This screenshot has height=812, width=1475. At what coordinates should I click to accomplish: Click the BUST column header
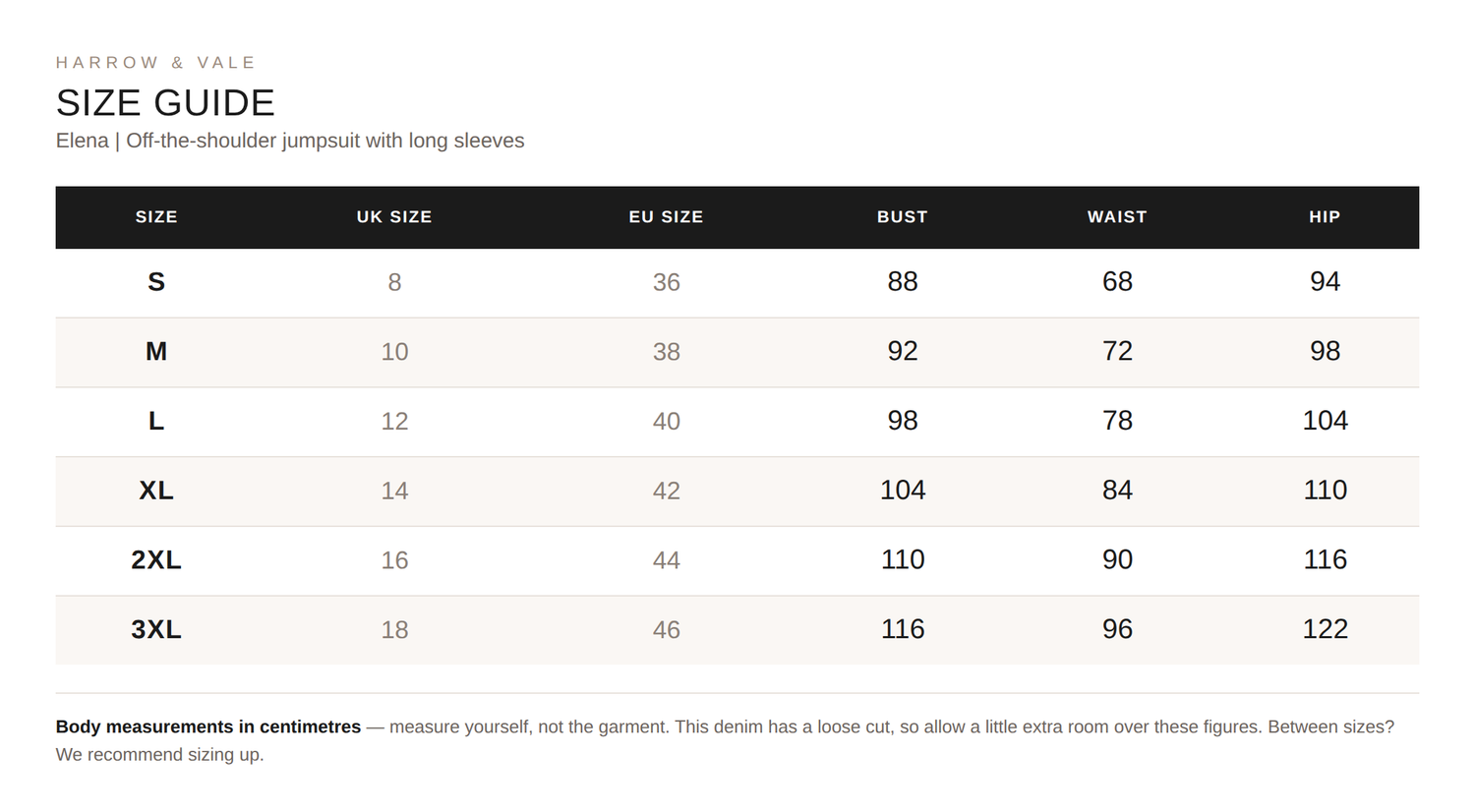pos(903,217)
